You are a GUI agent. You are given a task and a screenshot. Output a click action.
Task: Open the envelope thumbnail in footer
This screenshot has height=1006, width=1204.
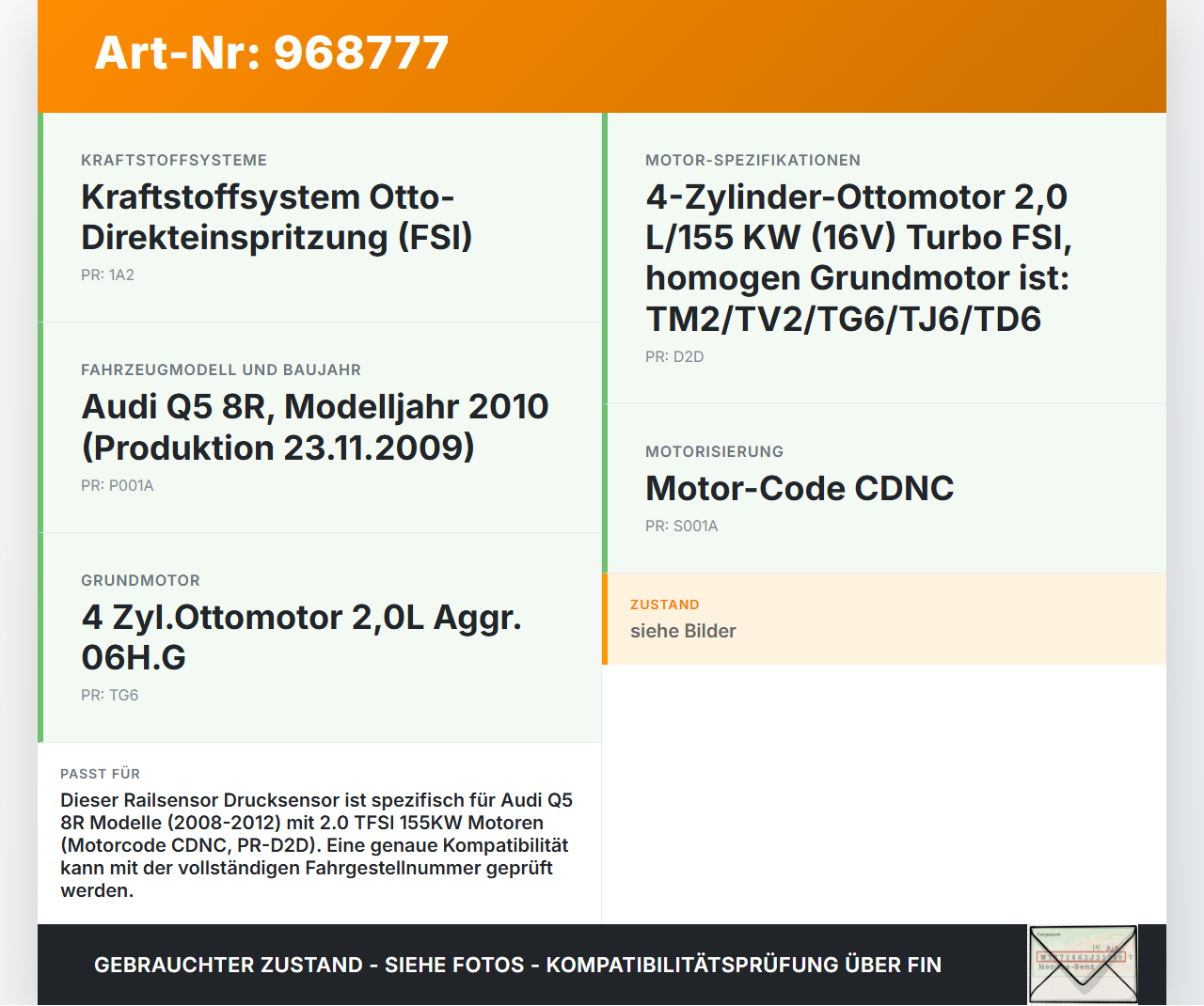coord(1083,965)
